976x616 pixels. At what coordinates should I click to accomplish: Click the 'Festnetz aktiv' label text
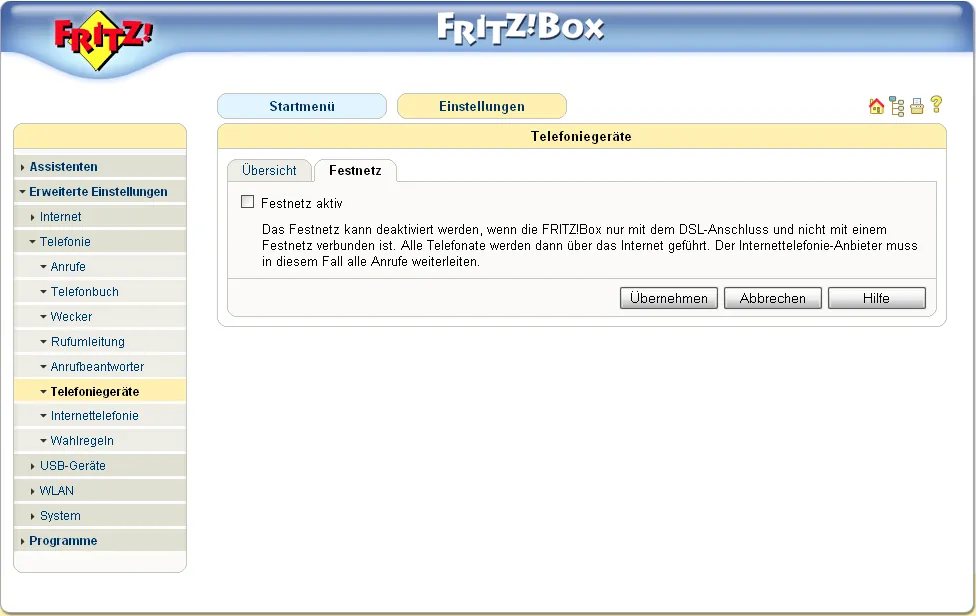(302, 203)
